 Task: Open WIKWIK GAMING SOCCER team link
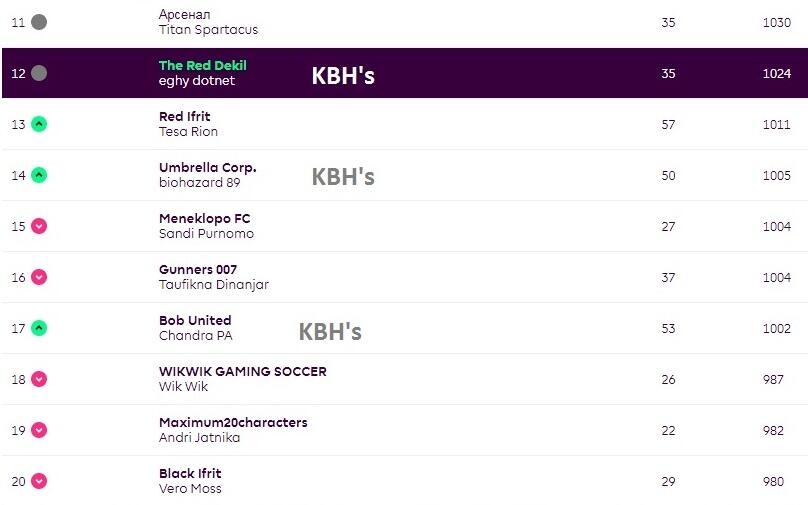[243, 371]
